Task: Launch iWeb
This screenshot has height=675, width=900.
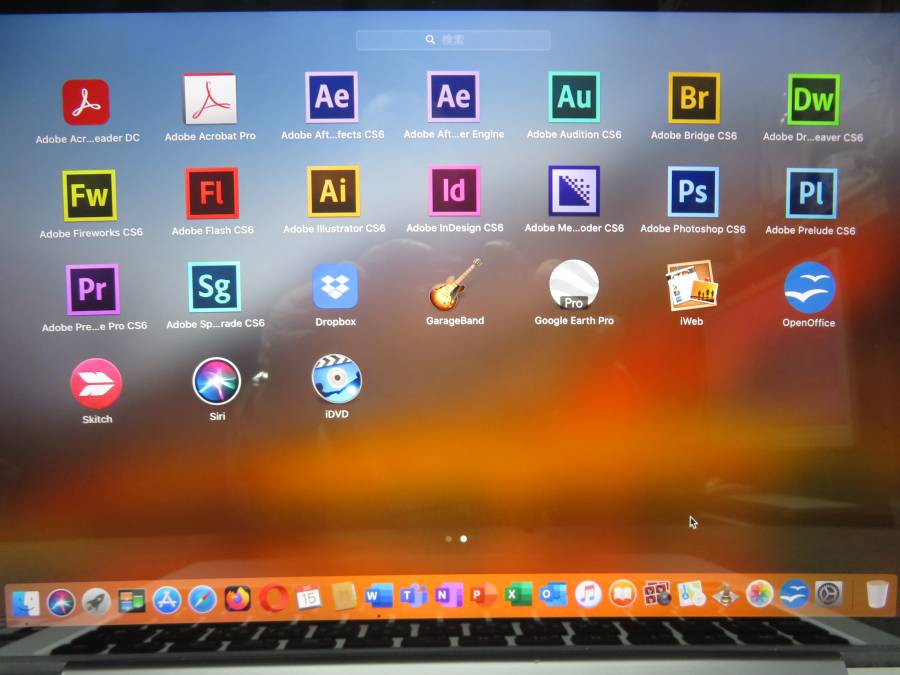Action: 692,285
